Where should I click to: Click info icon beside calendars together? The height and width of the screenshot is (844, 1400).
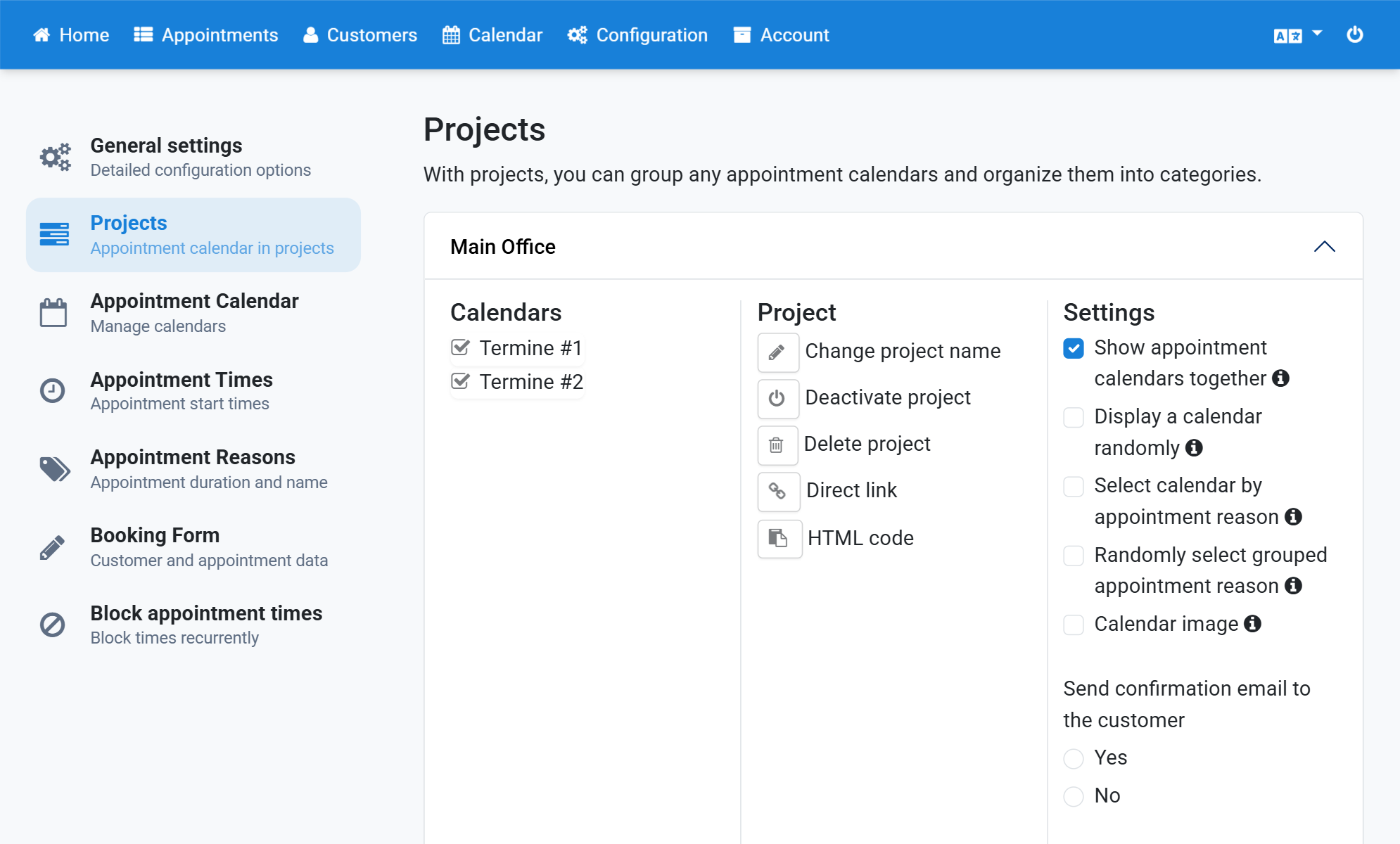[x=1281, y=378]
